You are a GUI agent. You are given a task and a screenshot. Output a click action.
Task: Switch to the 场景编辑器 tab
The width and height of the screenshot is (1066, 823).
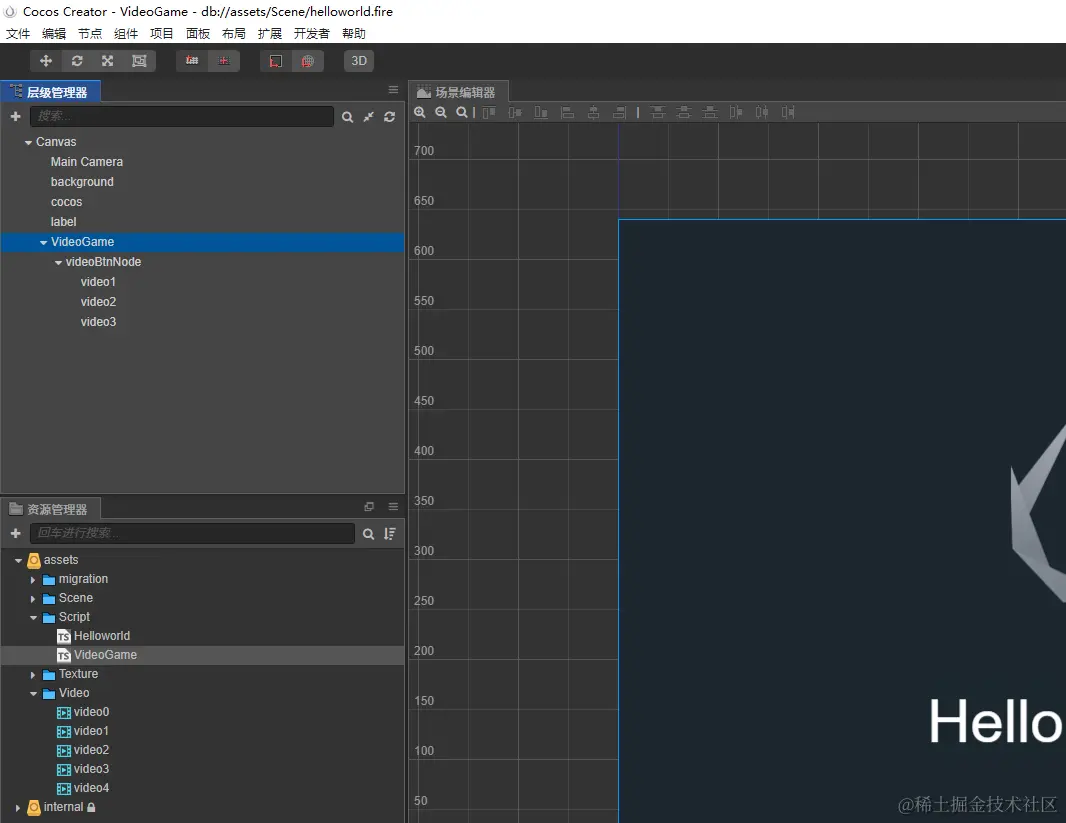coord(458,92)
